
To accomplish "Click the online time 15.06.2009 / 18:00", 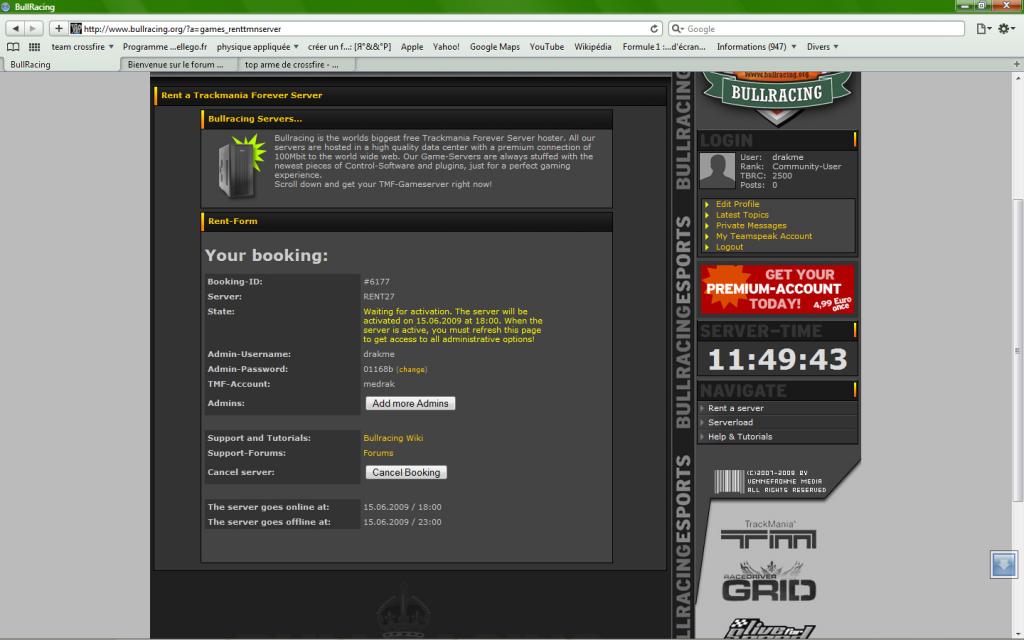I will point(402,507).
